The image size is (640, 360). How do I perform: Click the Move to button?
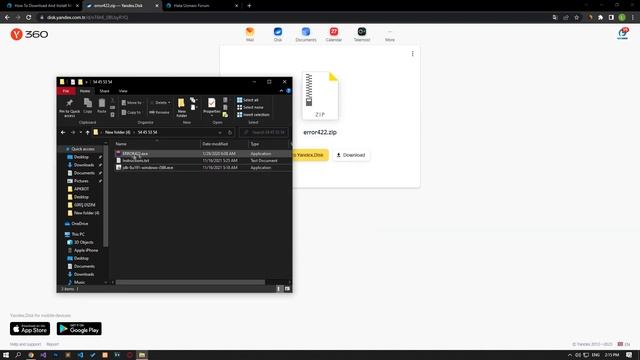point(131,103)
